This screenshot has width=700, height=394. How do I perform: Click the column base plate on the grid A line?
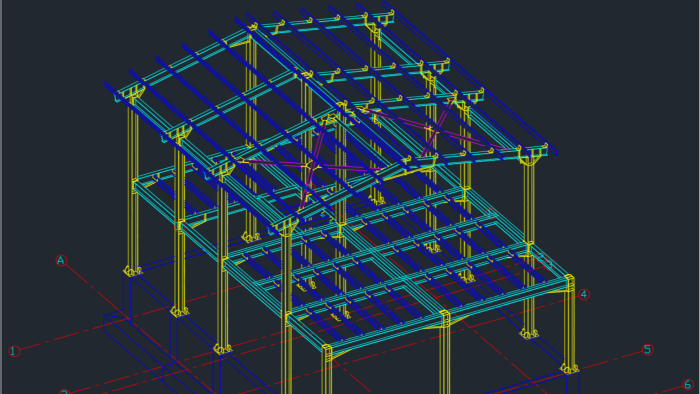133,271
